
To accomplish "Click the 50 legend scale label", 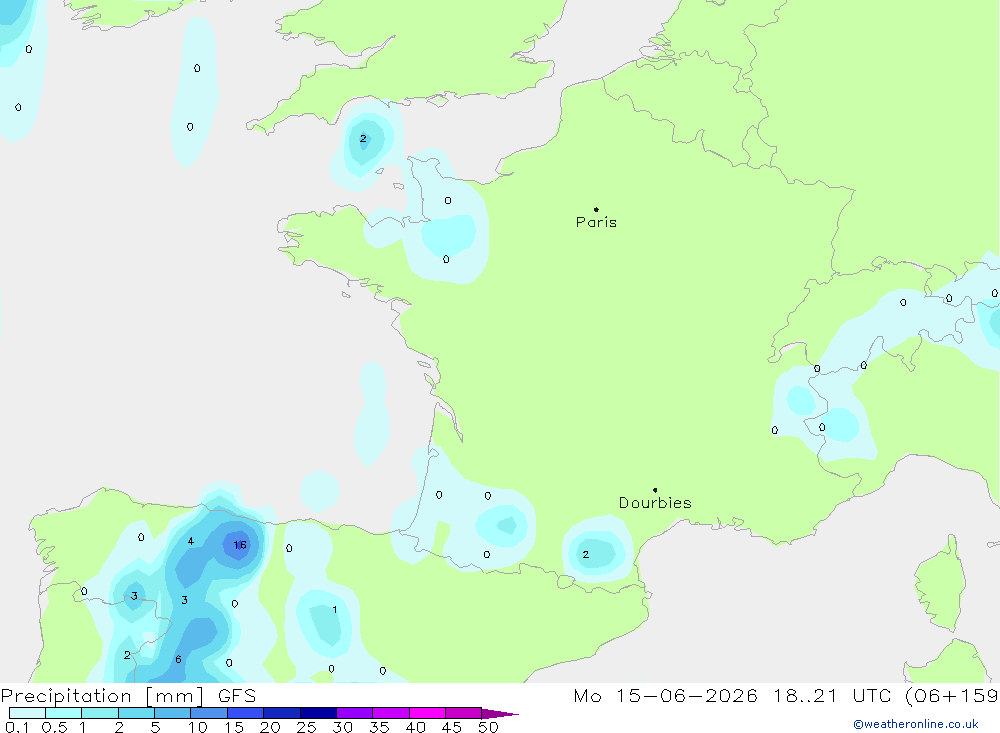I will pyautogui.click(x=488, y=727).
